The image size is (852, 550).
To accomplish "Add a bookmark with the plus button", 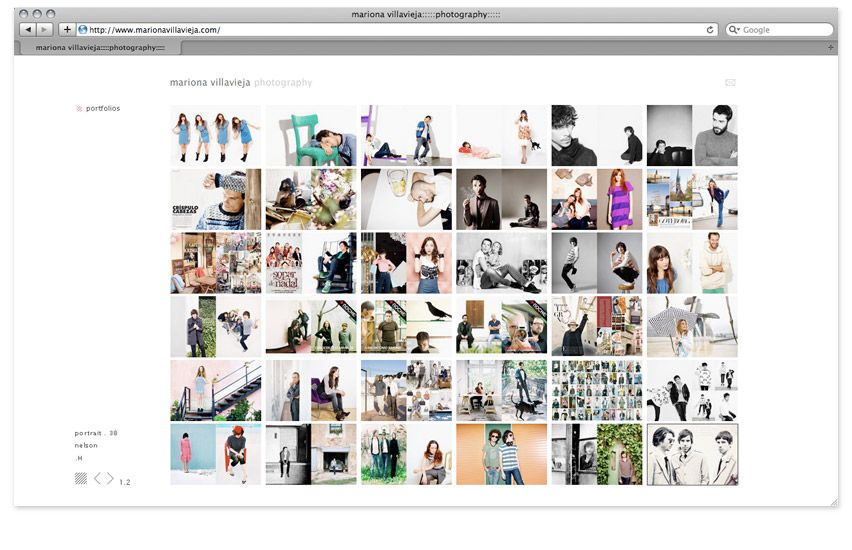I will pos(66,29).
